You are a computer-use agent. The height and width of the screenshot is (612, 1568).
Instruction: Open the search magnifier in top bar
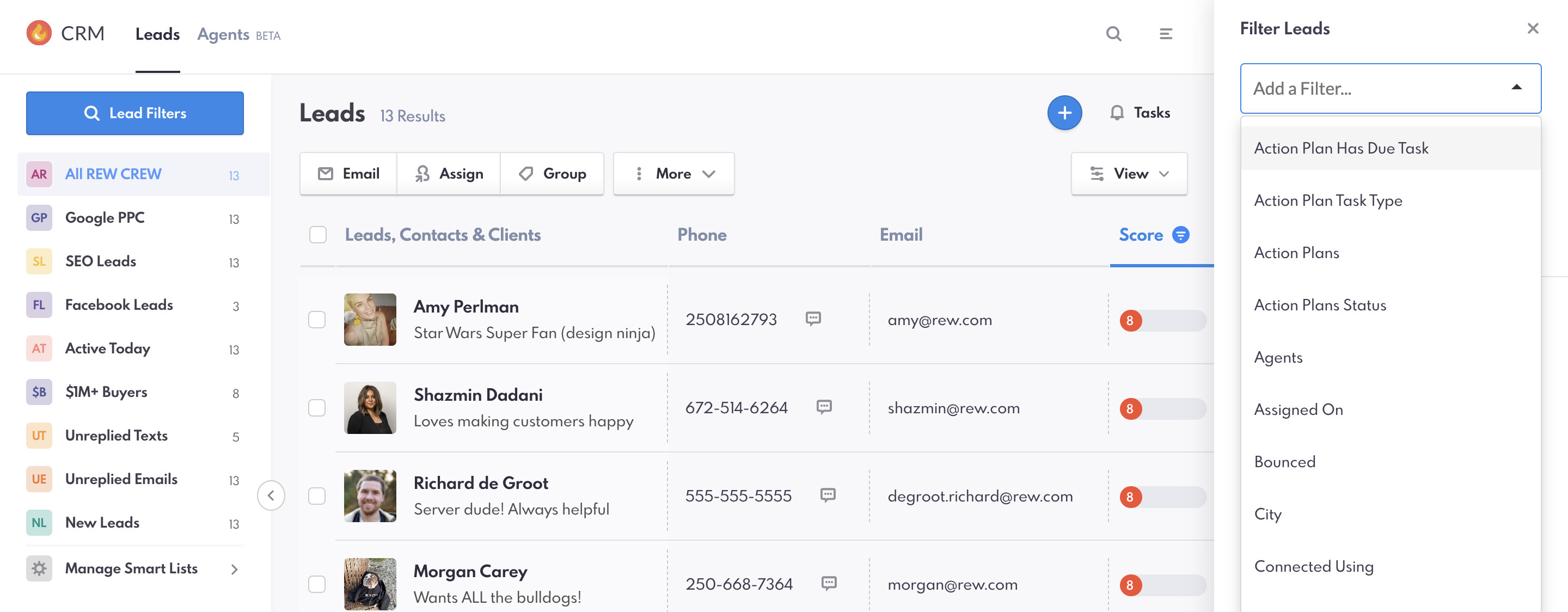(x=1113, y=34)
